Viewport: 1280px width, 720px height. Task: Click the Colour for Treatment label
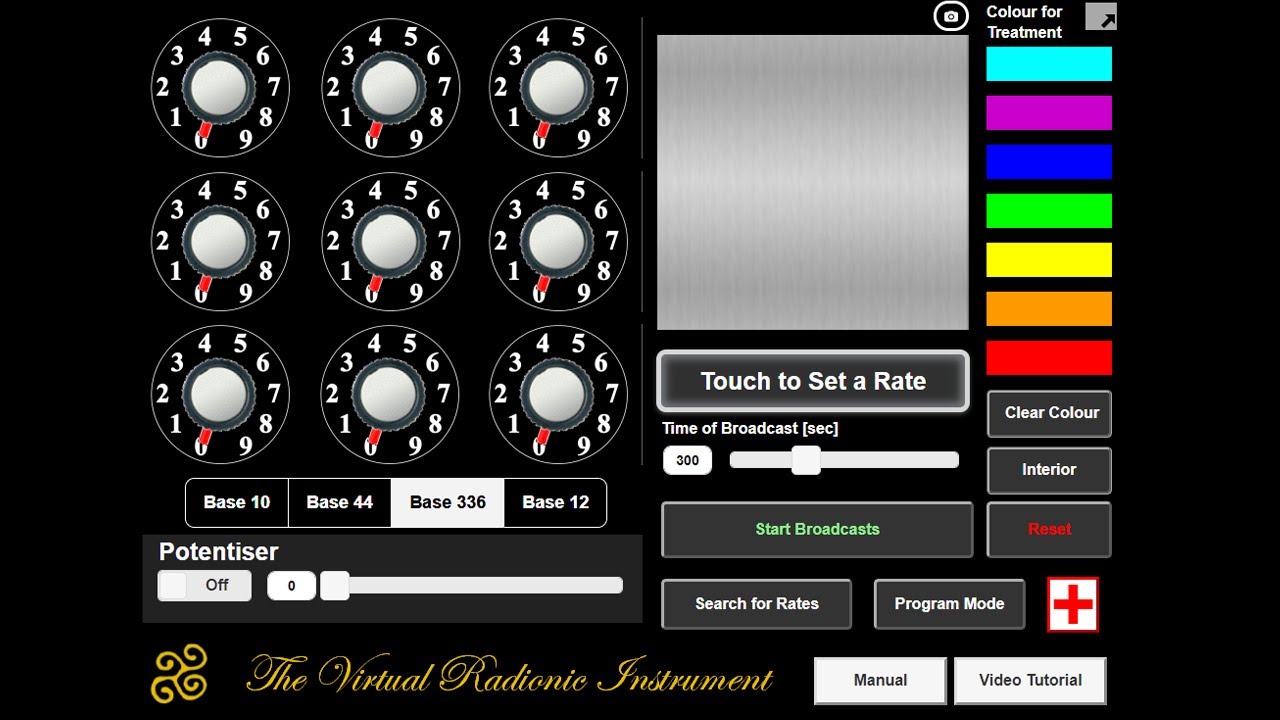pyautogui.click(x=1025, y=22)
